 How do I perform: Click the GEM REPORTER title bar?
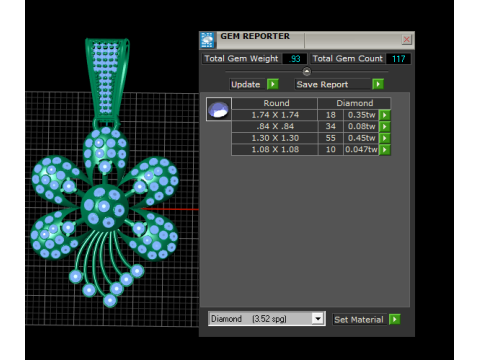tap(307, 40)
